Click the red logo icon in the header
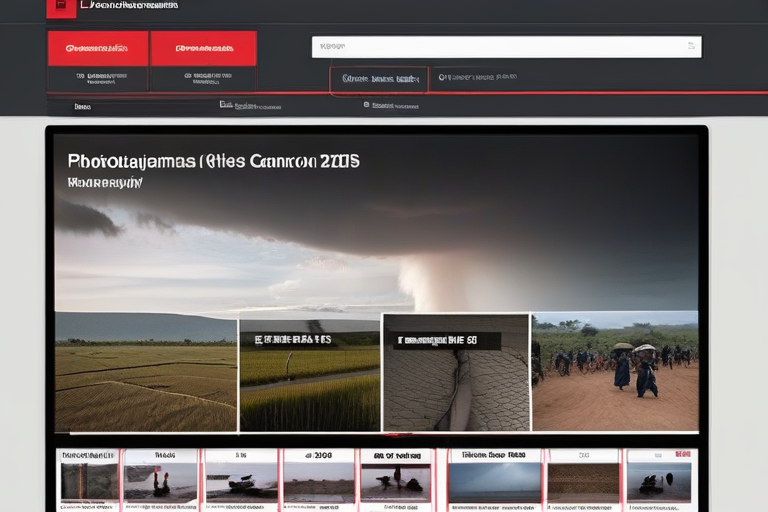This screenshot has height=512, width=768. click(x=61, y=8)
